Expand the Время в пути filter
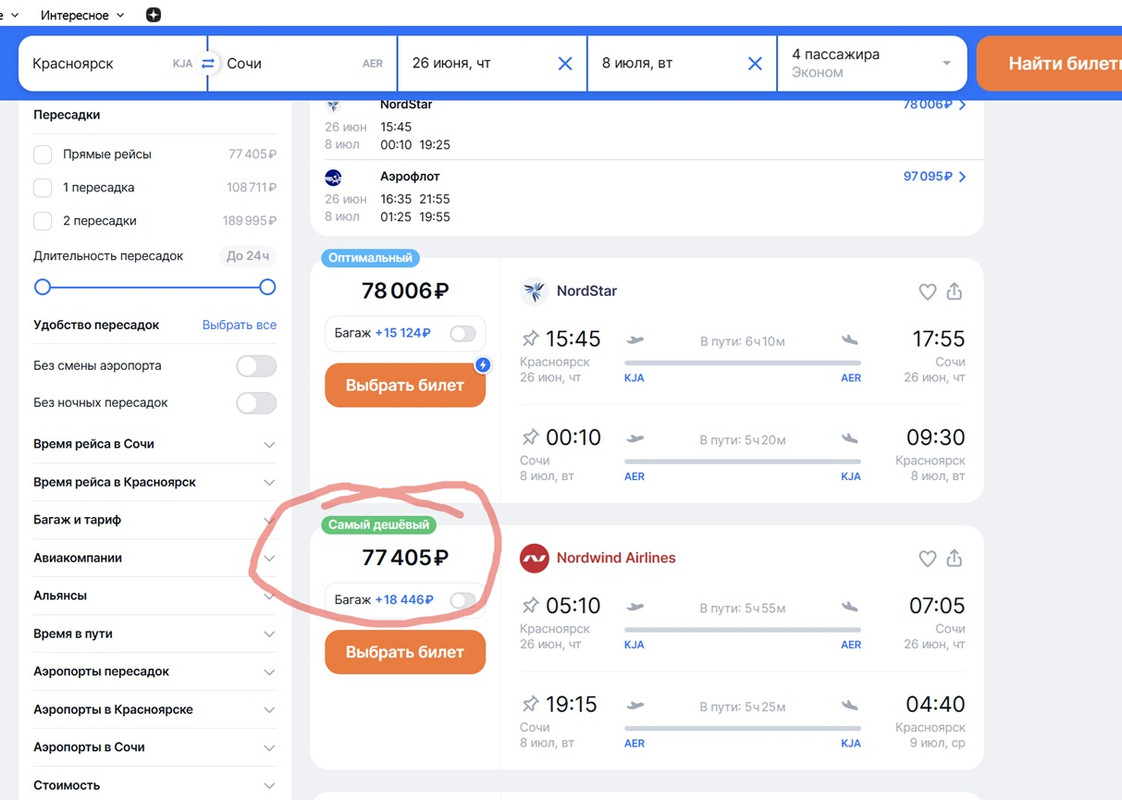Image resolution: width=1122 pixels, height=800 pixels. (155, 634)
